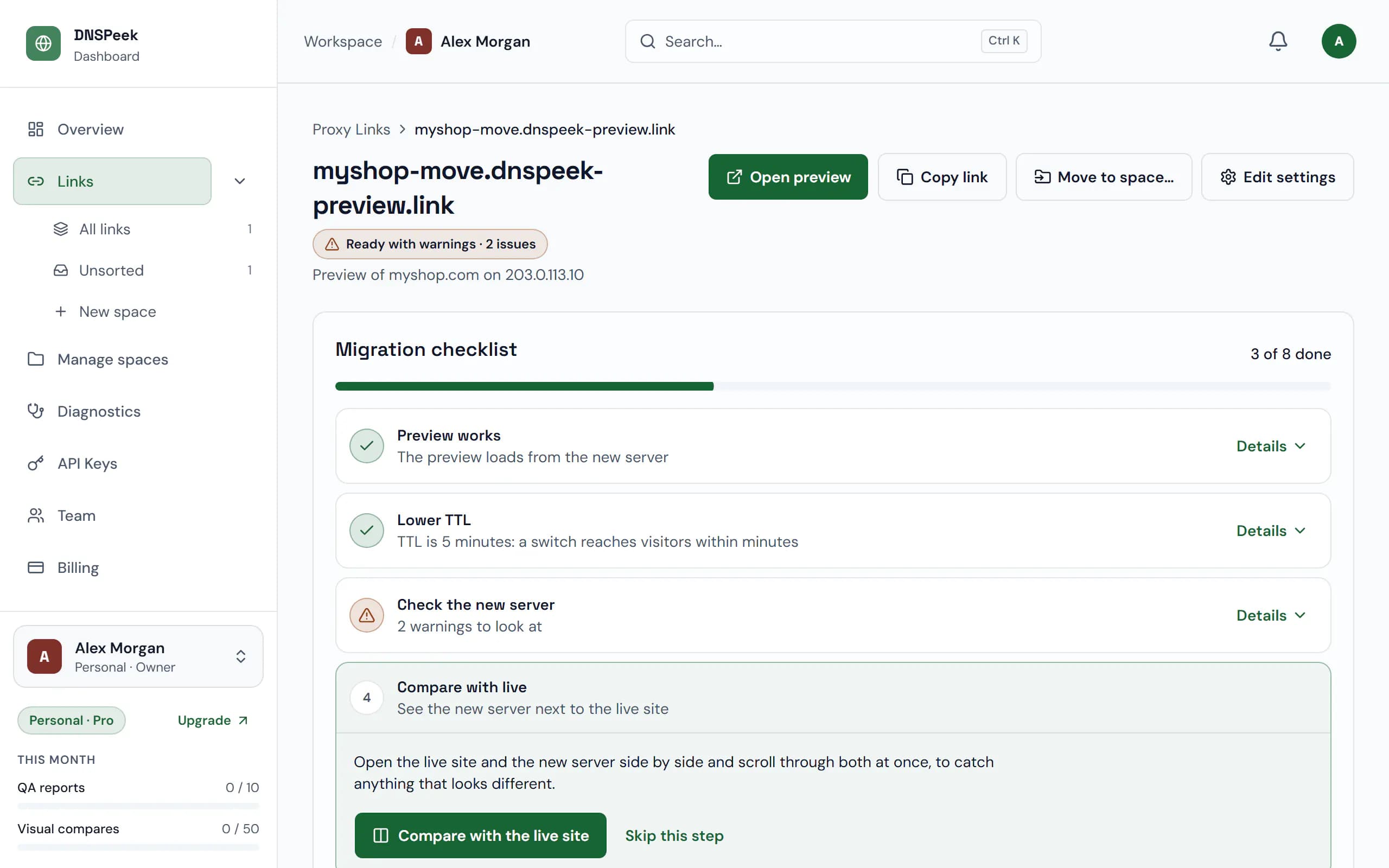The width and height of the screenshot is (1389, 868).
Task: Expand Details for Check the new server
Action: tap(1271, 615)
